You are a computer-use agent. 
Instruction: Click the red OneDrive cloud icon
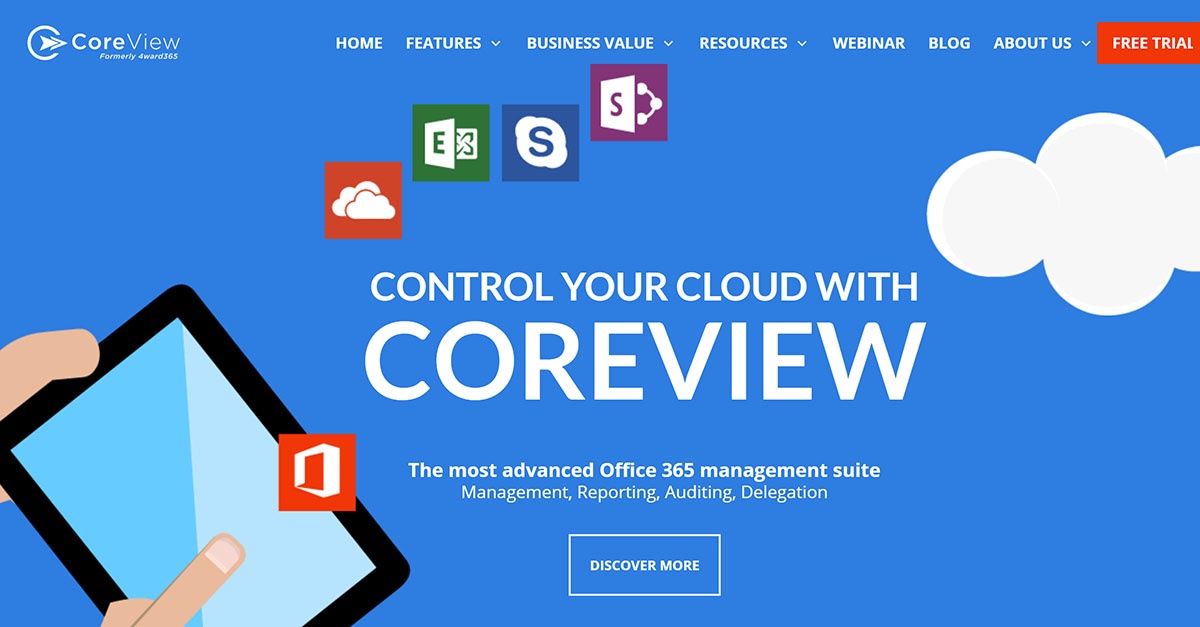(x=363, y=200)
